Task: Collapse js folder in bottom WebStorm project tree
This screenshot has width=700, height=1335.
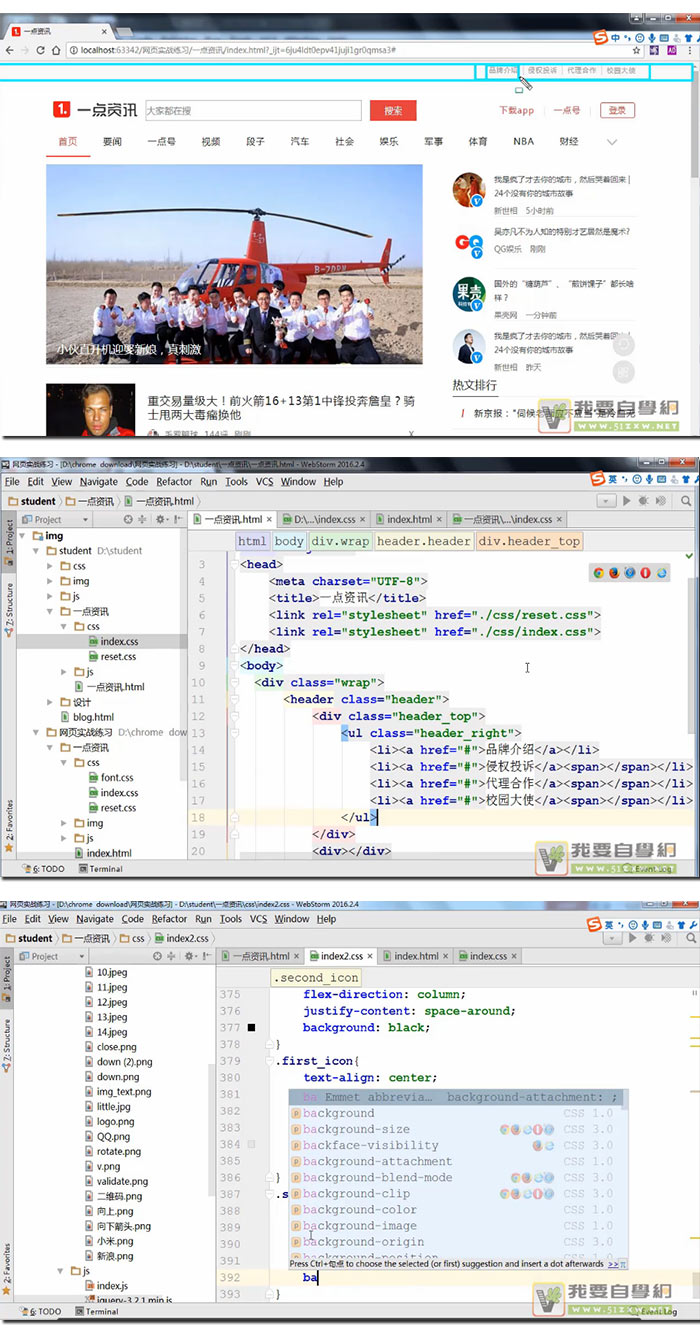Action: point(60,1271)
